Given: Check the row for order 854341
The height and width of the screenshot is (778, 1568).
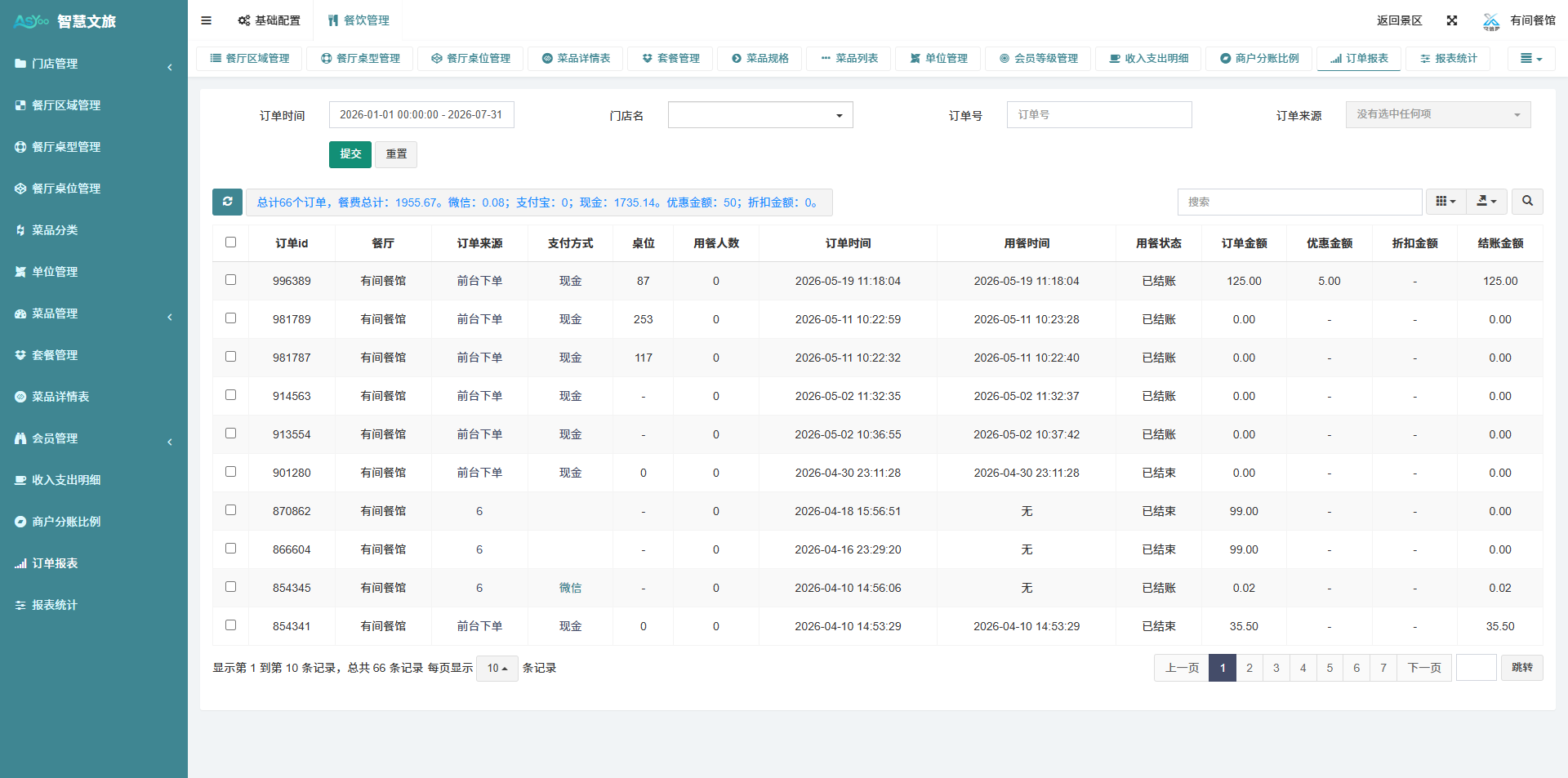Looking at the screenshot, I should 230,625.
